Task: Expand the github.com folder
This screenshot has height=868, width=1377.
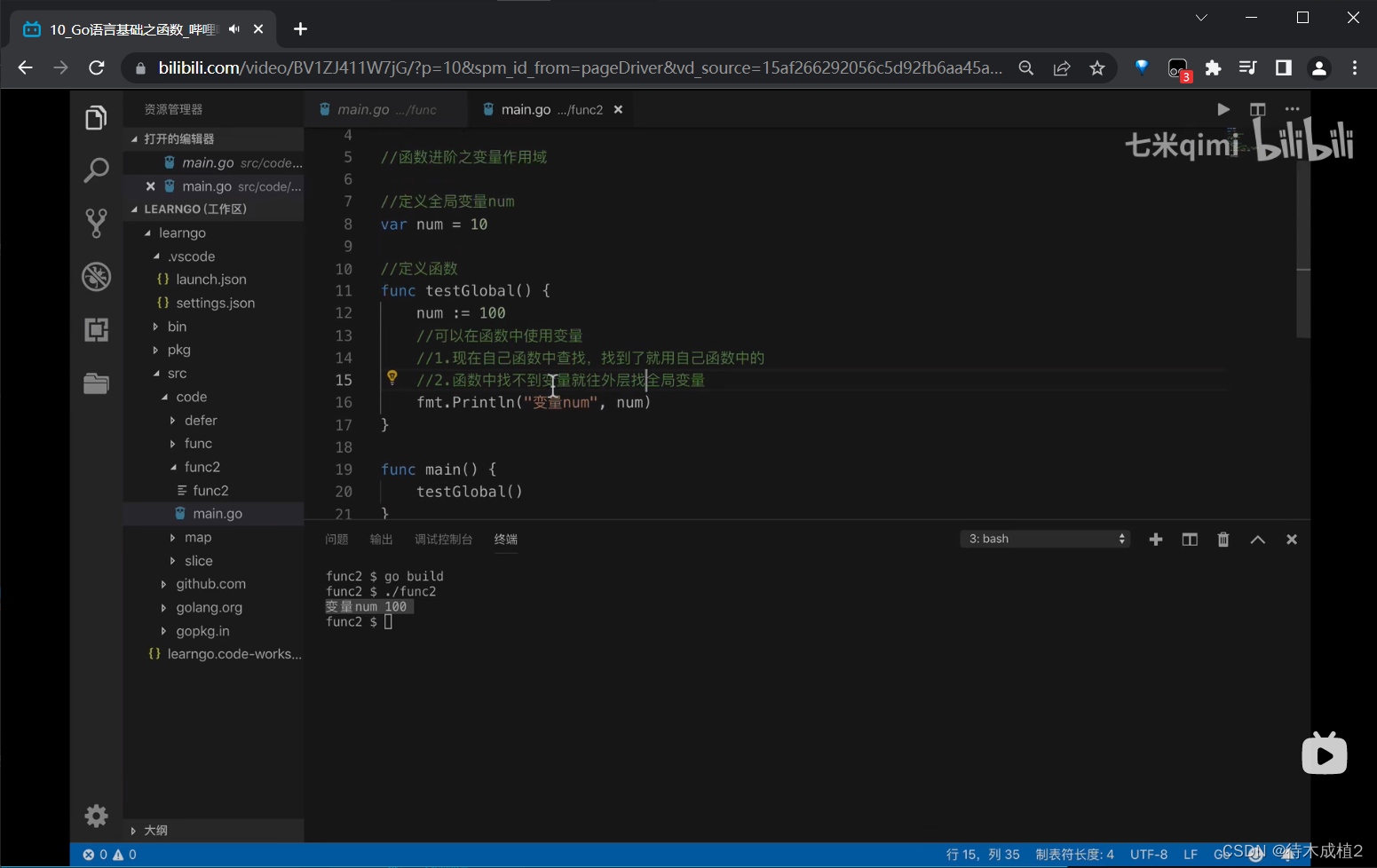Action: (213, 584)
